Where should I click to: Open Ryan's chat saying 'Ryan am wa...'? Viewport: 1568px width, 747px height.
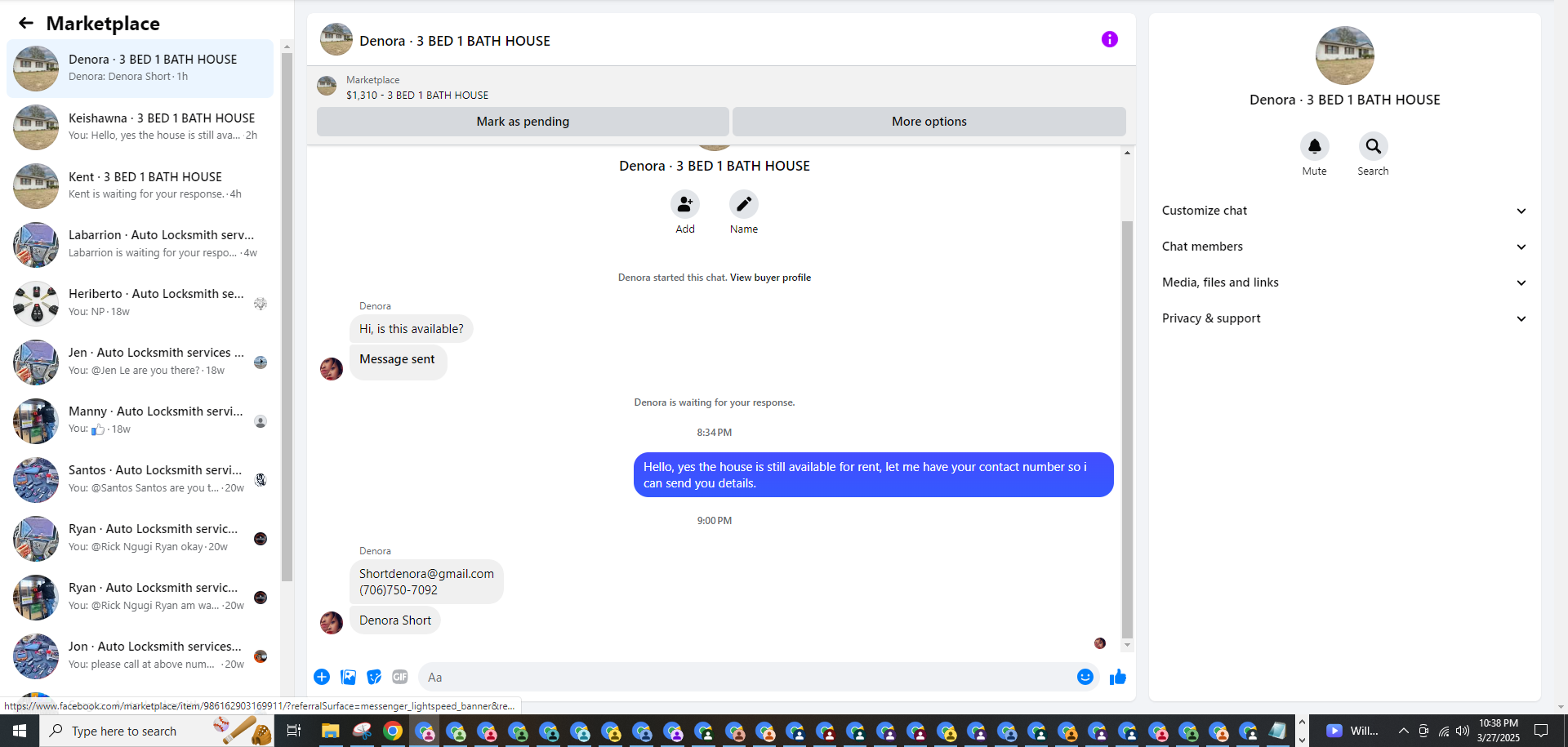click(140, 598)
